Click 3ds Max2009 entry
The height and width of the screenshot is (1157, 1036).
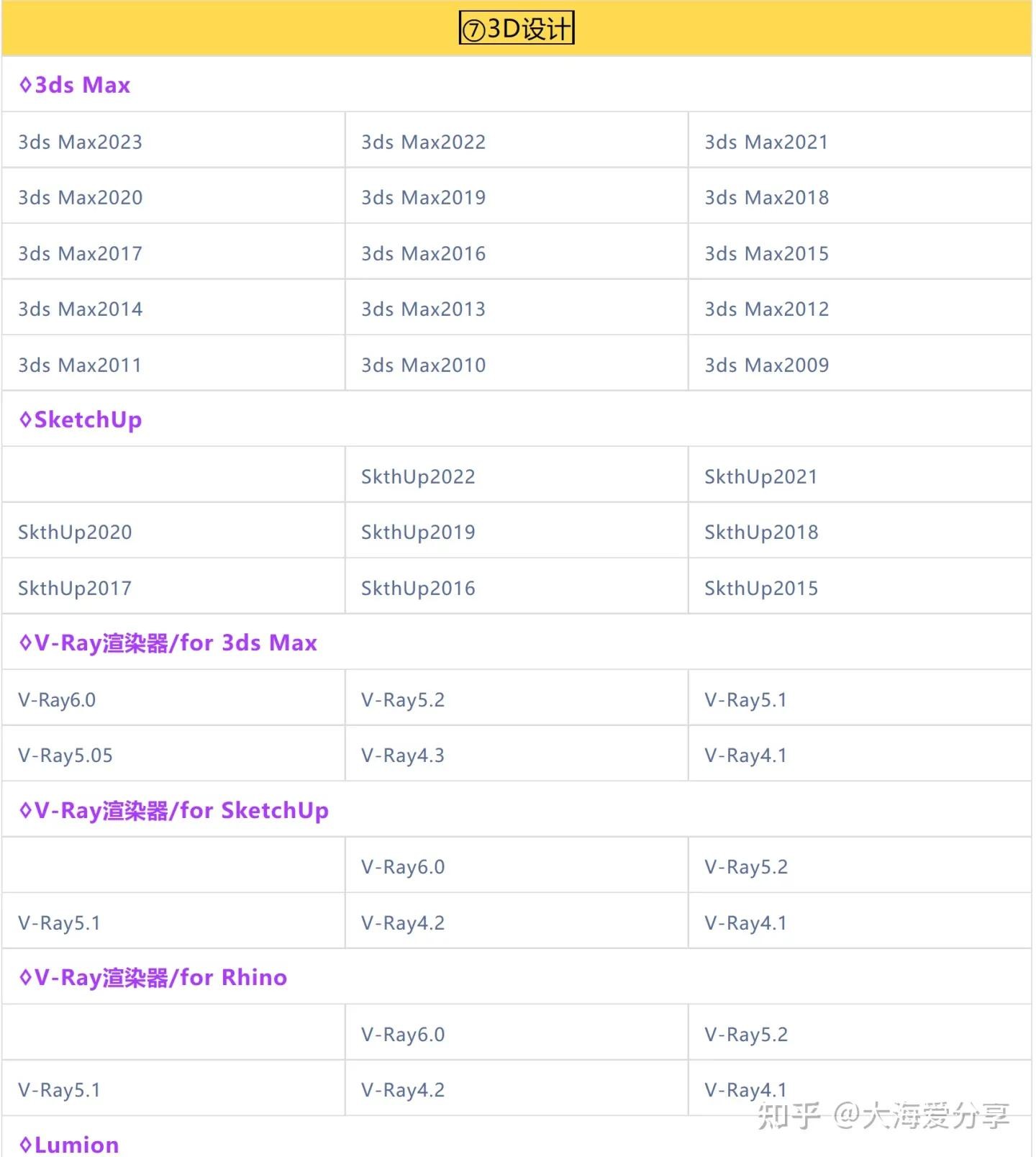coord(766,365)
